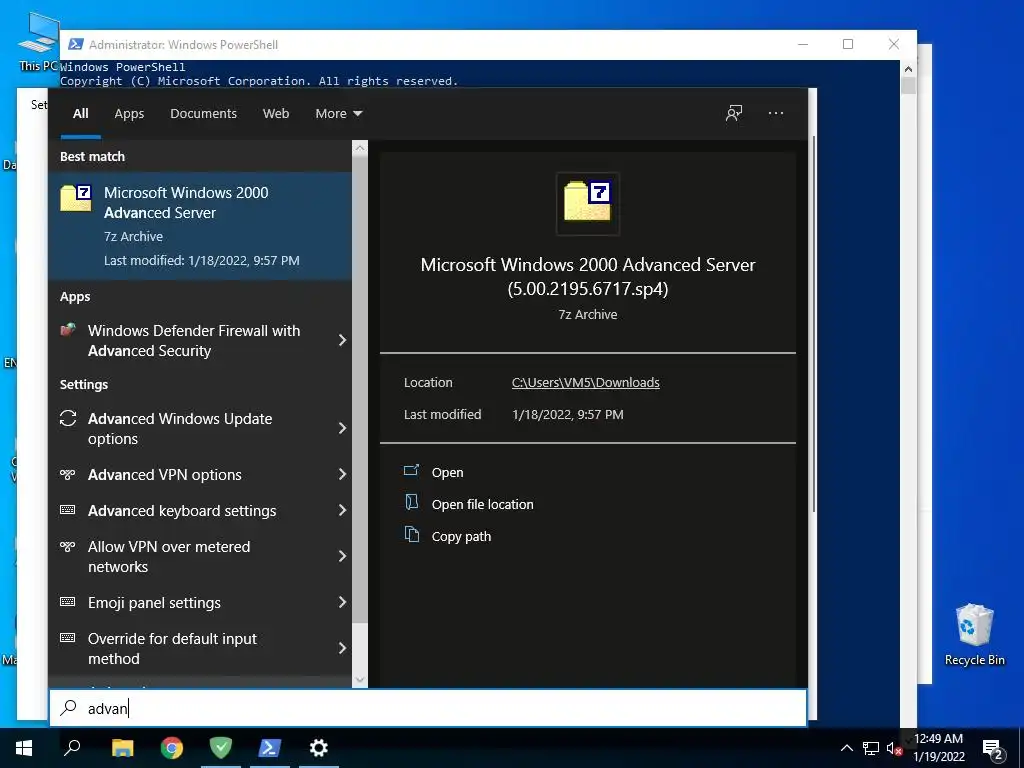Image resolution: width=1024 pixels, height=768 pixels.
Task: Switch to the All search tab
Action: 80,114
